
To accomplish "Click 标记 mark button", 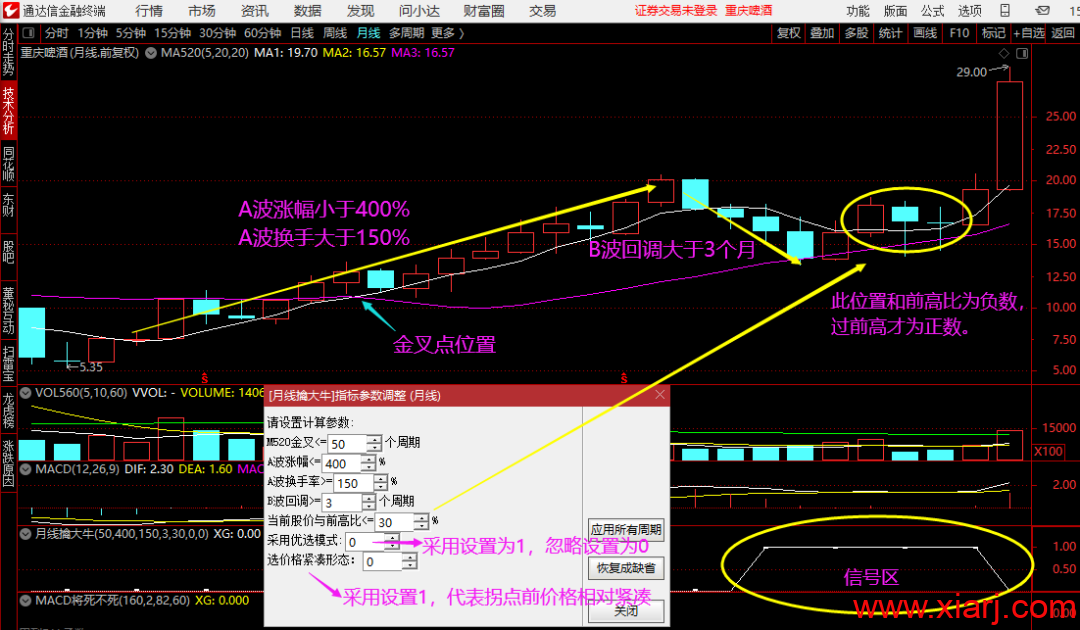I will click(993, 33).
